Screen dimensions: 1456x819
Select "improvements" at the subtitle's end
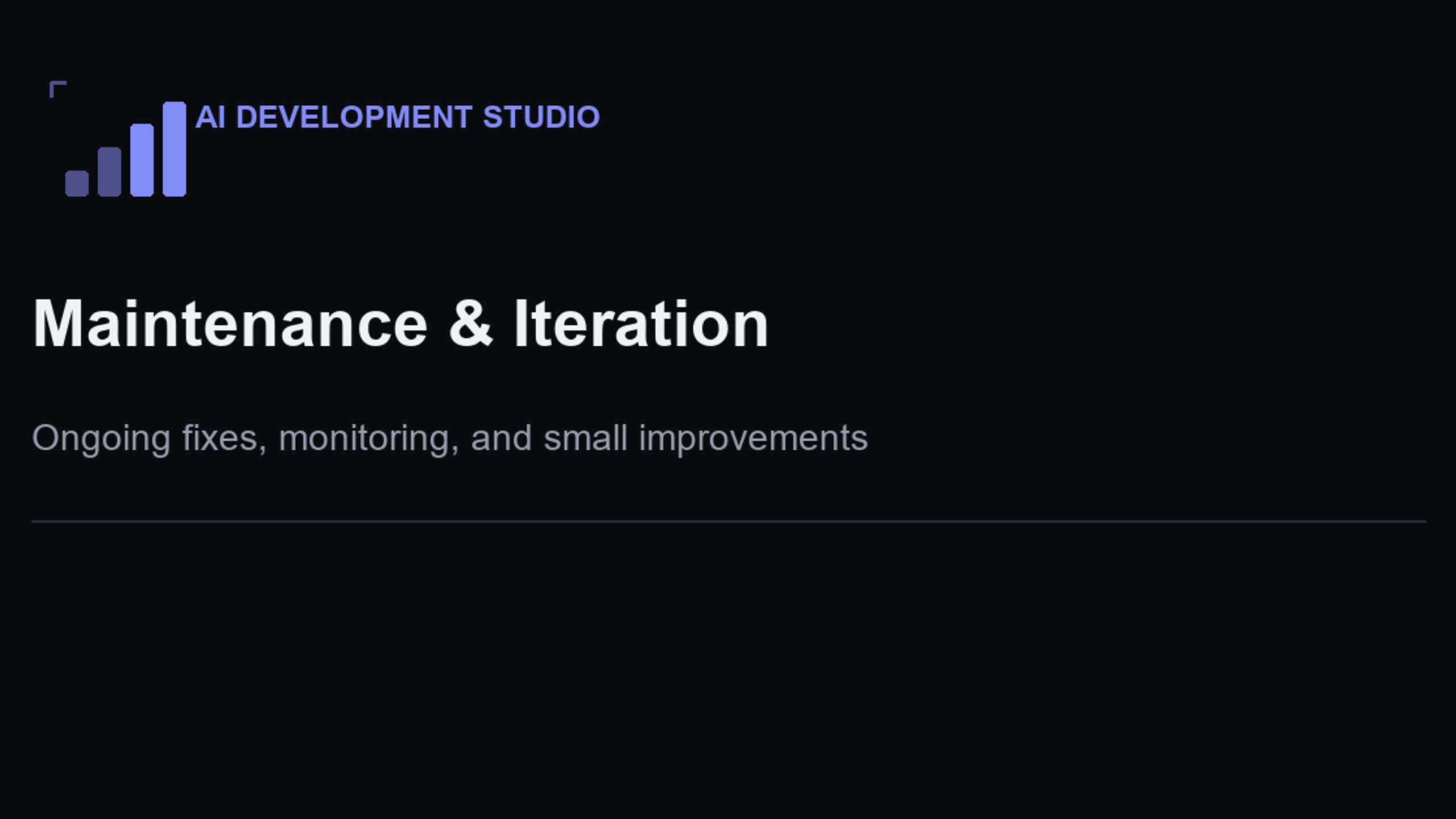coord(753,439)
